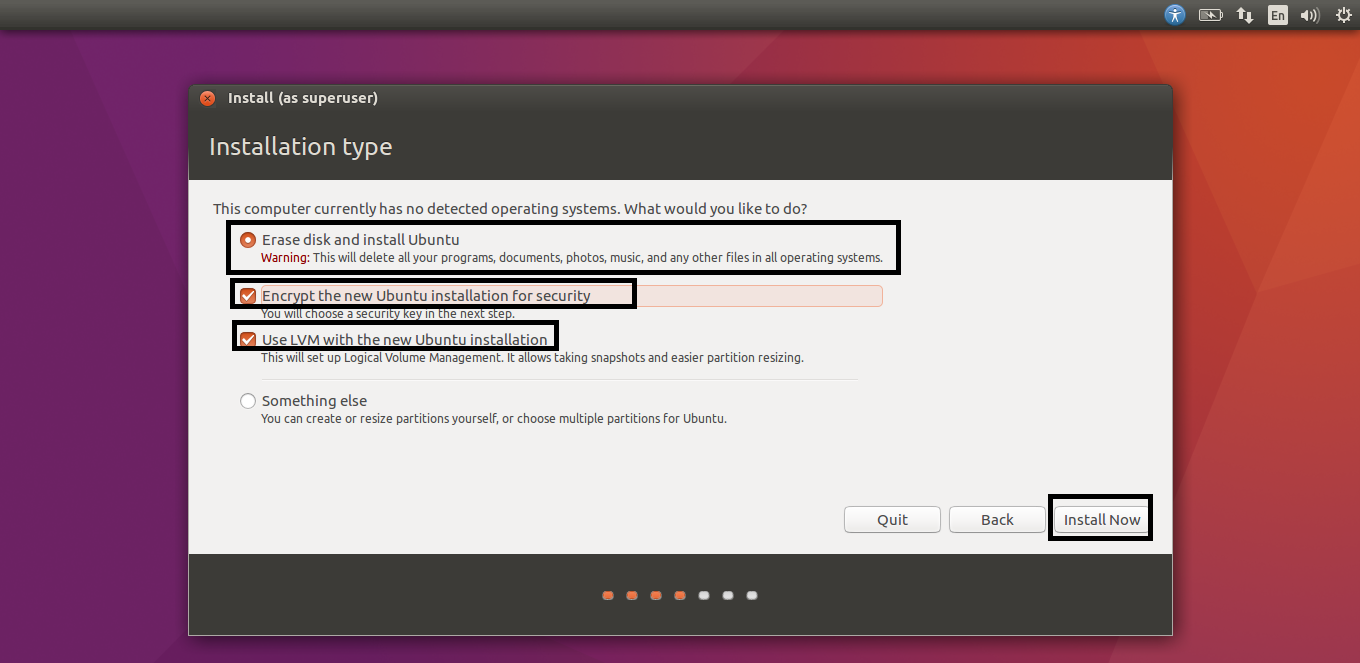The height and width of the screenshot is (663, 1360).
Task: Click 'You can create or resize partitions' text
Action: tap(494, 419)
